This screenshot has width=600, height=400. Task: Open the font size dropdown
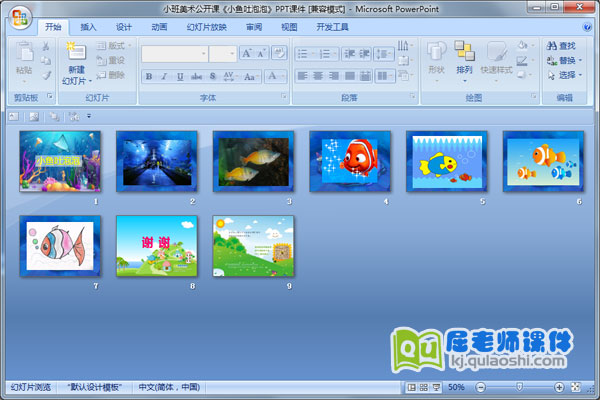(x=232, y=54)
